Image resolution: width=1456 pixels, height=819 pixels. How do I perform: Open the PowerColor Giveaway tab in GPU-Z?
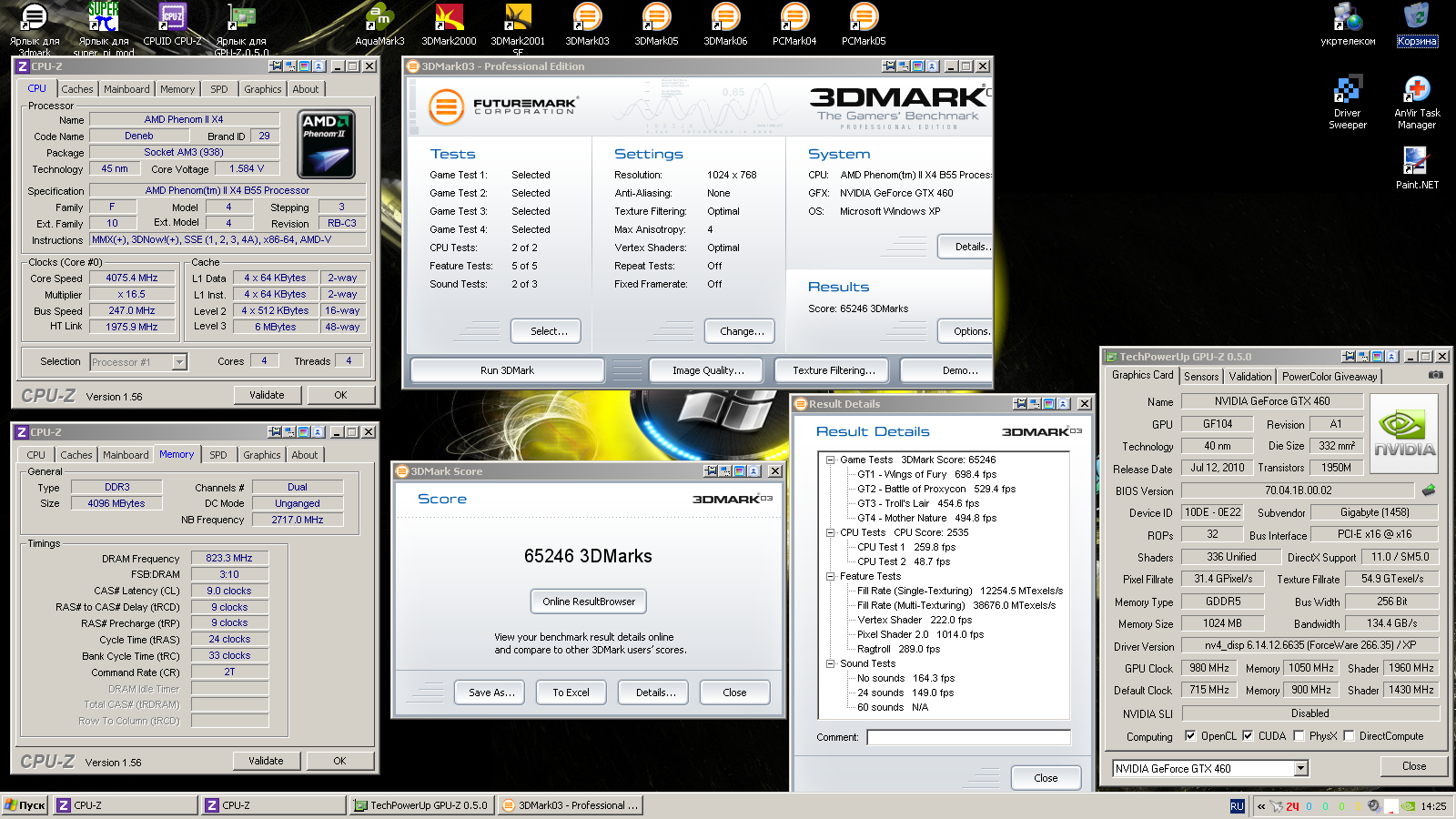click(x=1330, y=376)
